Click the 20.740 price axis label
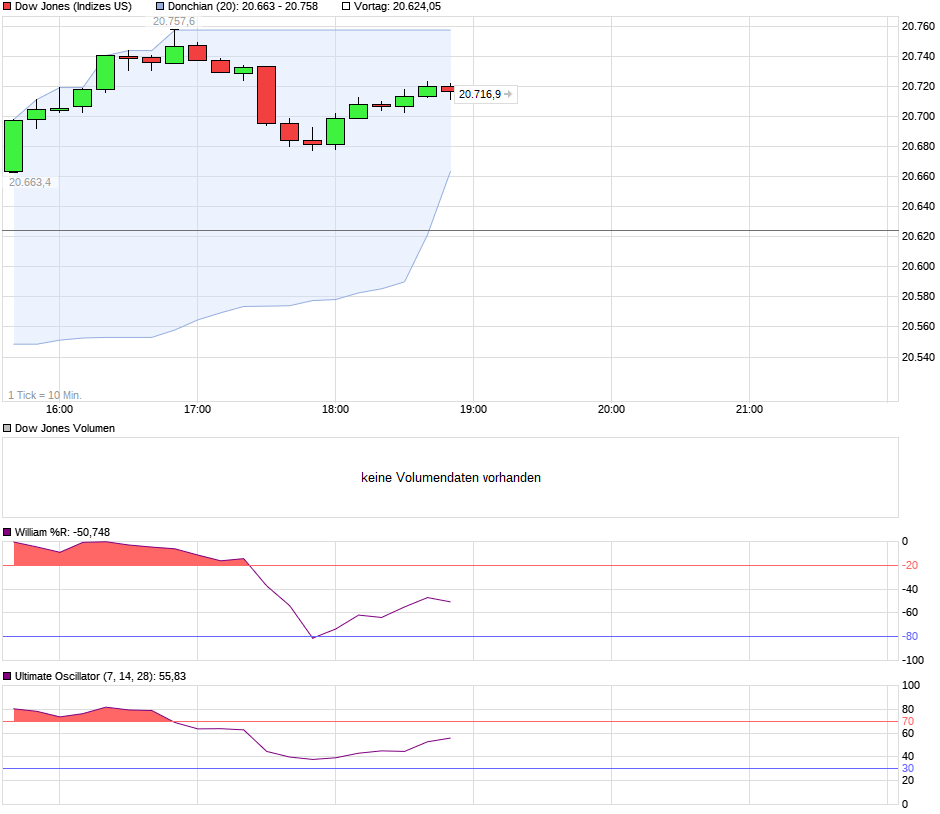The height and width of the screenshot is (814, 940). coord(918,56)
